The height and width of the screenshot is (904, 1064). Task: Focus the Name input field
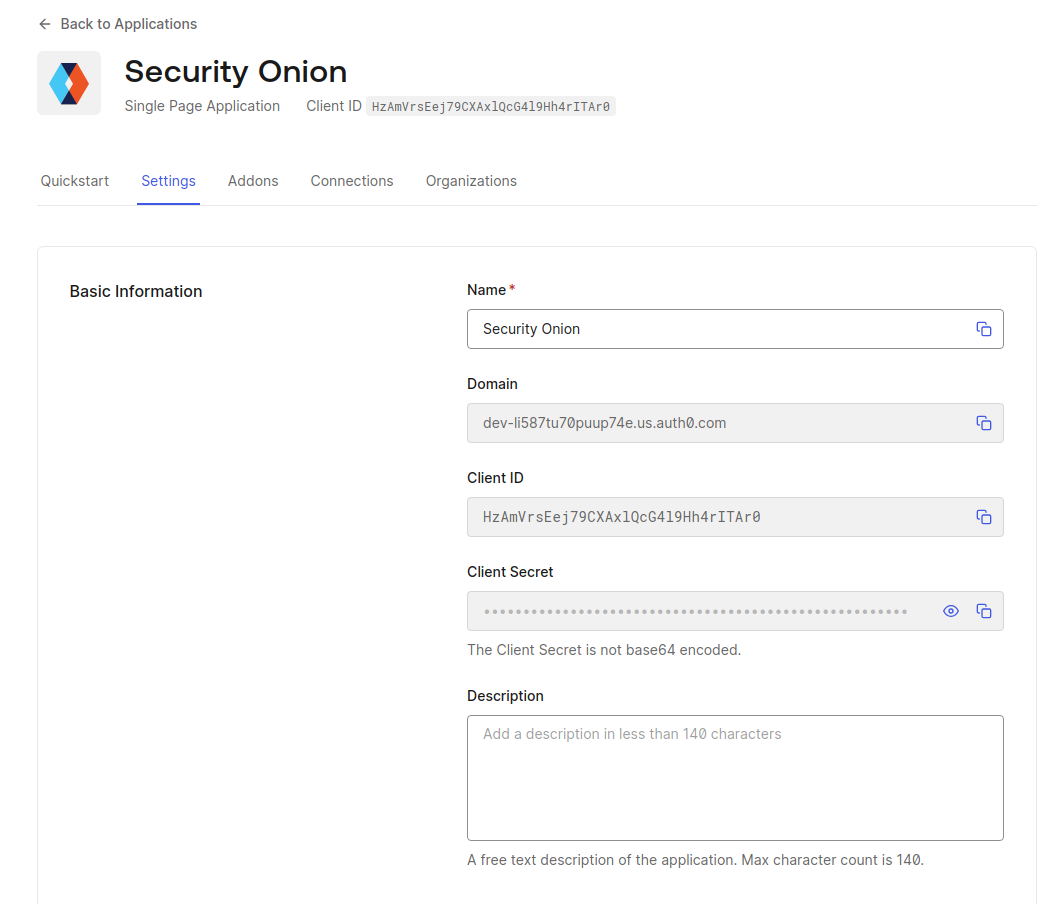[x=715, y=329]
